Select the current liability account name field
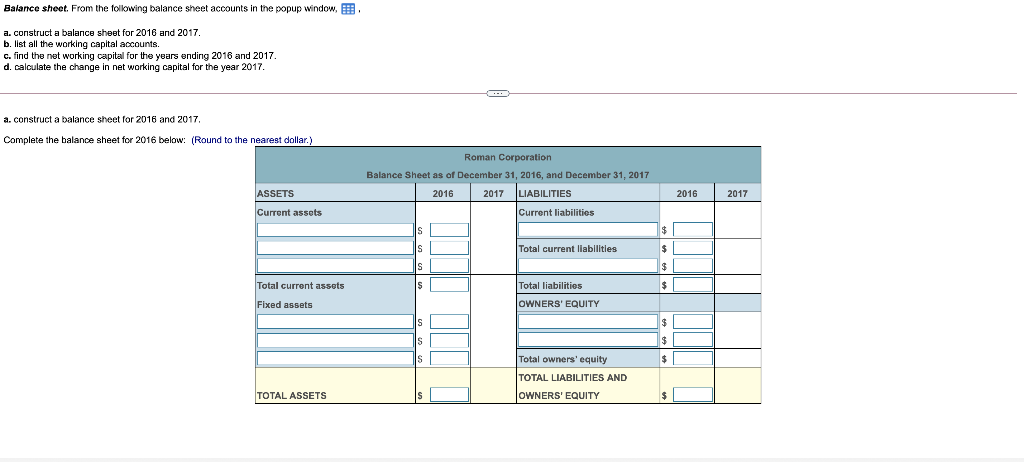1024x462 pixels. pos(588,230)
